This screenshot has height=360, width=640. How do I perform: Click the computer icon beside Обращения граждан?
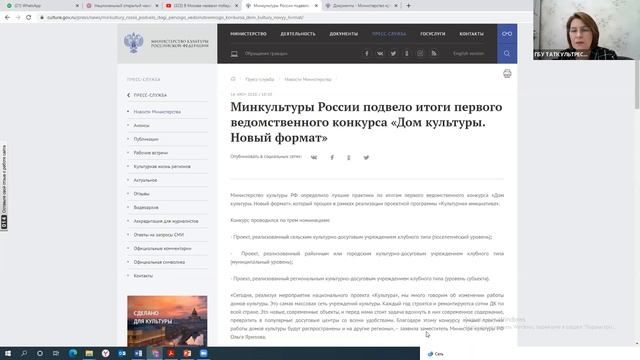click(234, 54)
